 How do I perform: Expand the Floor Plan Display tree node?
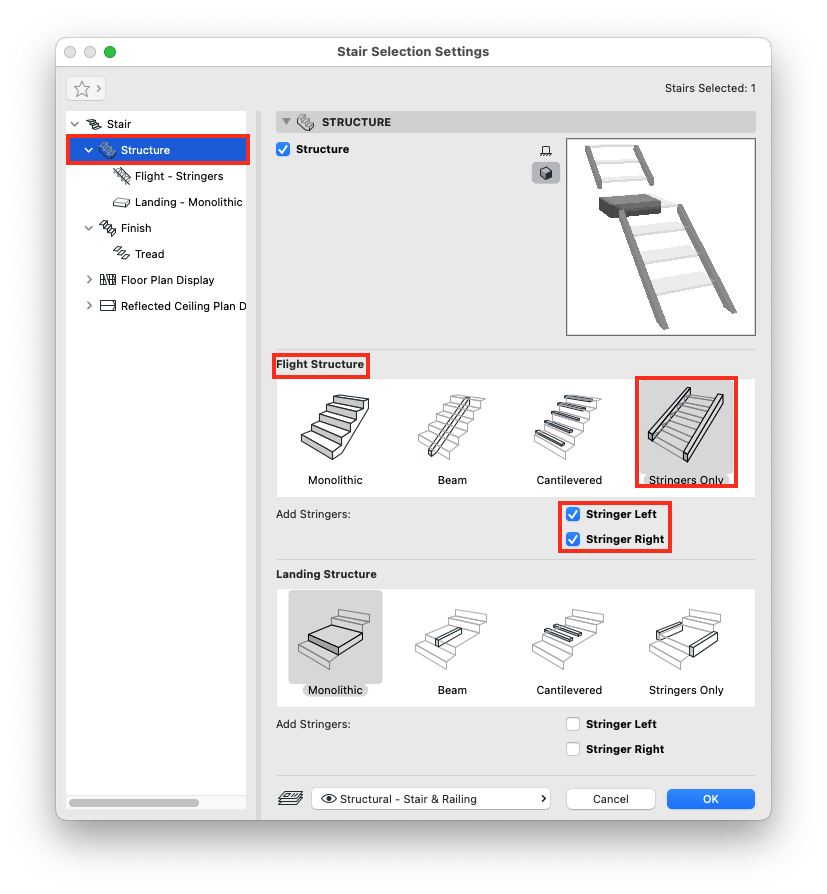tap(89, 280)
